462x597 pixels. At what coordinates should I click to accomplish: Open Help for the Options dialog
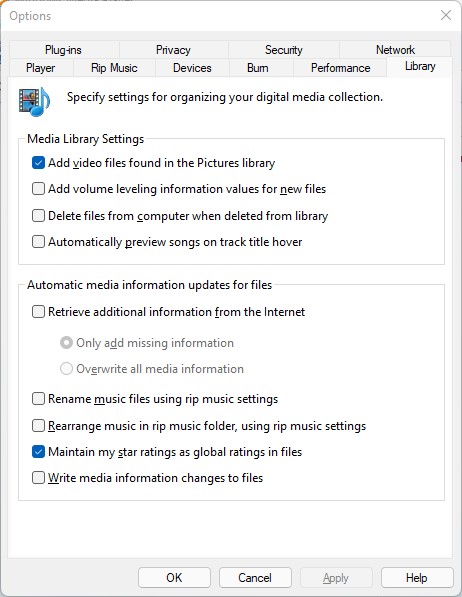point(417,578)
